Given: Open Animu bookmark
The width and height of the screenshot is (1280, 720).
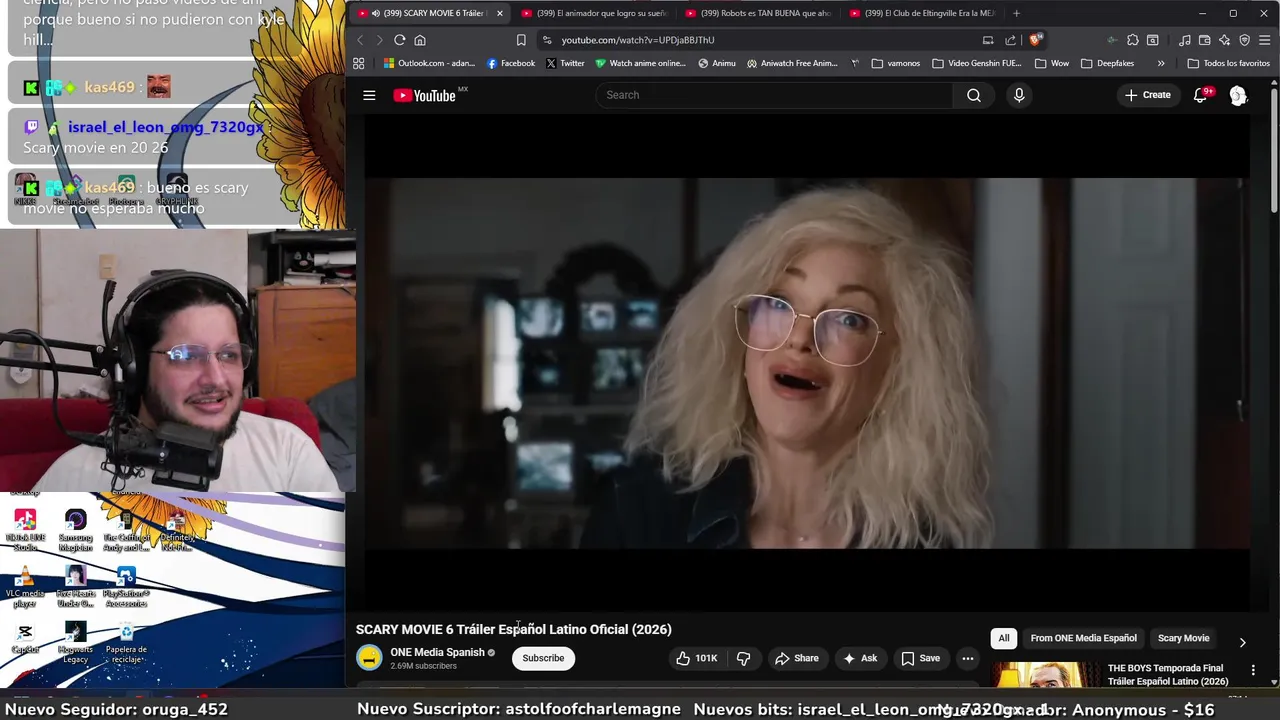Looking at the screenshot, I should coord(716,63).
